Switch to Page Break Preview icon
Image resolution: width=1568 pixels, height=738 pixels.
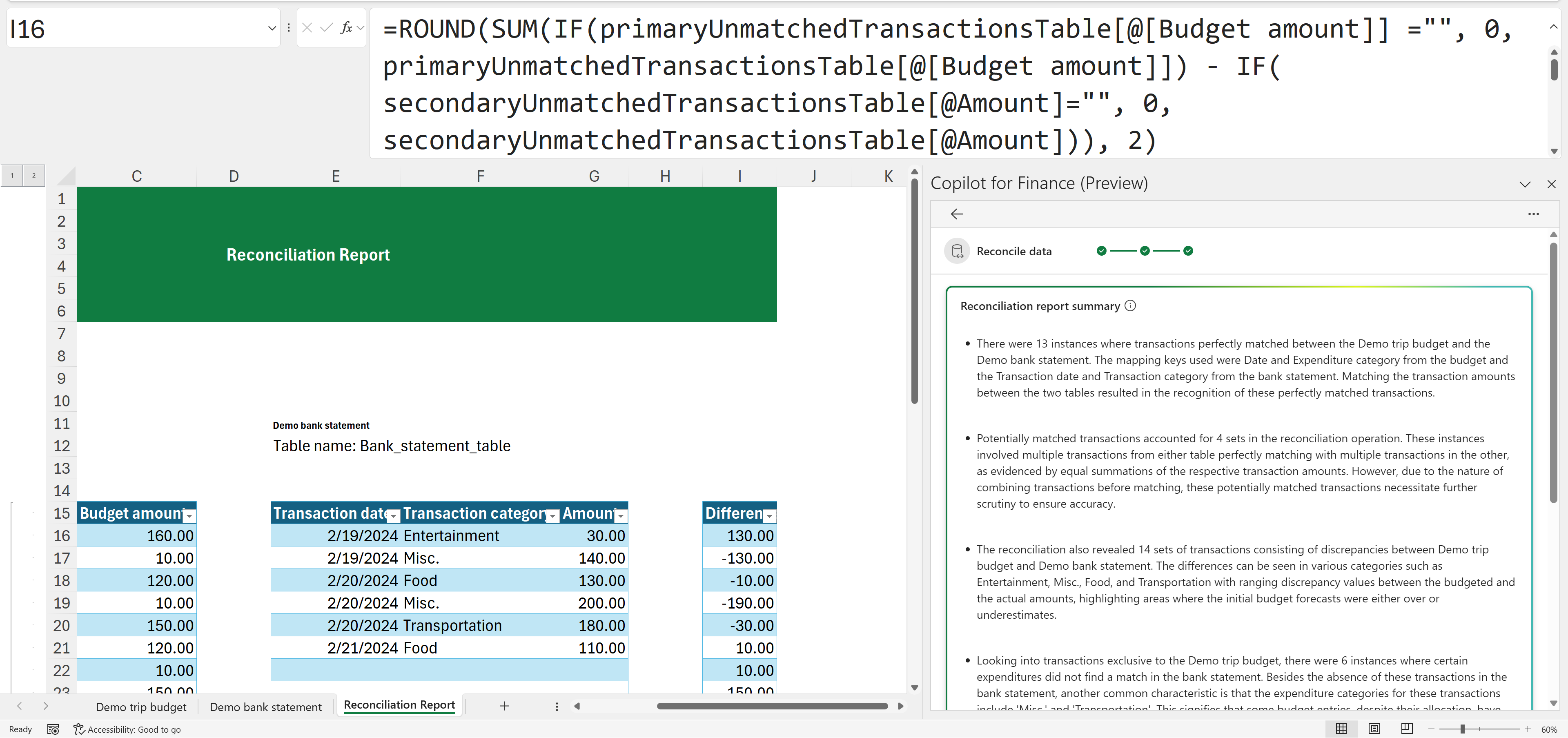point(1407,729)
